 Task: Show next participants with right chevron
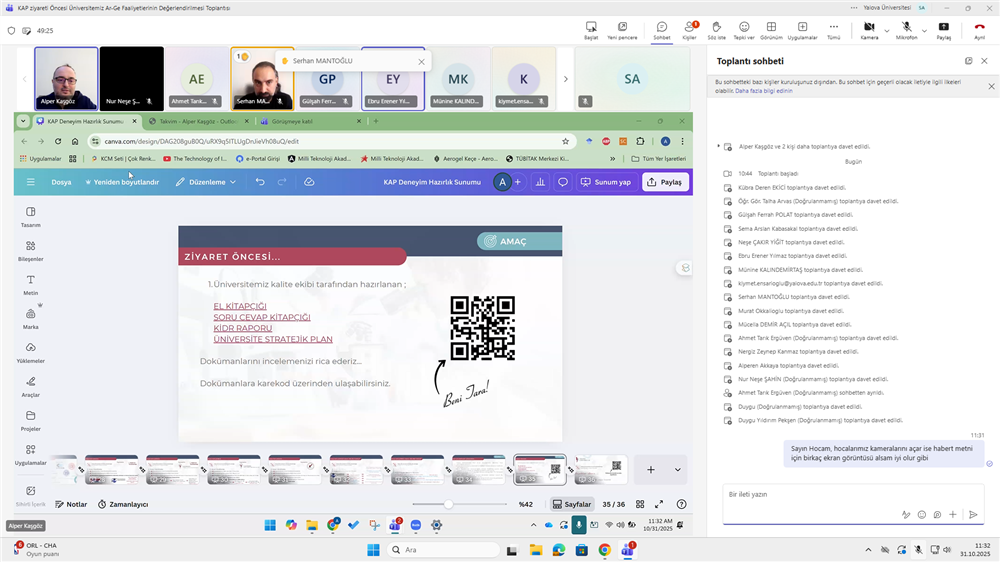[x=566, y=79]
